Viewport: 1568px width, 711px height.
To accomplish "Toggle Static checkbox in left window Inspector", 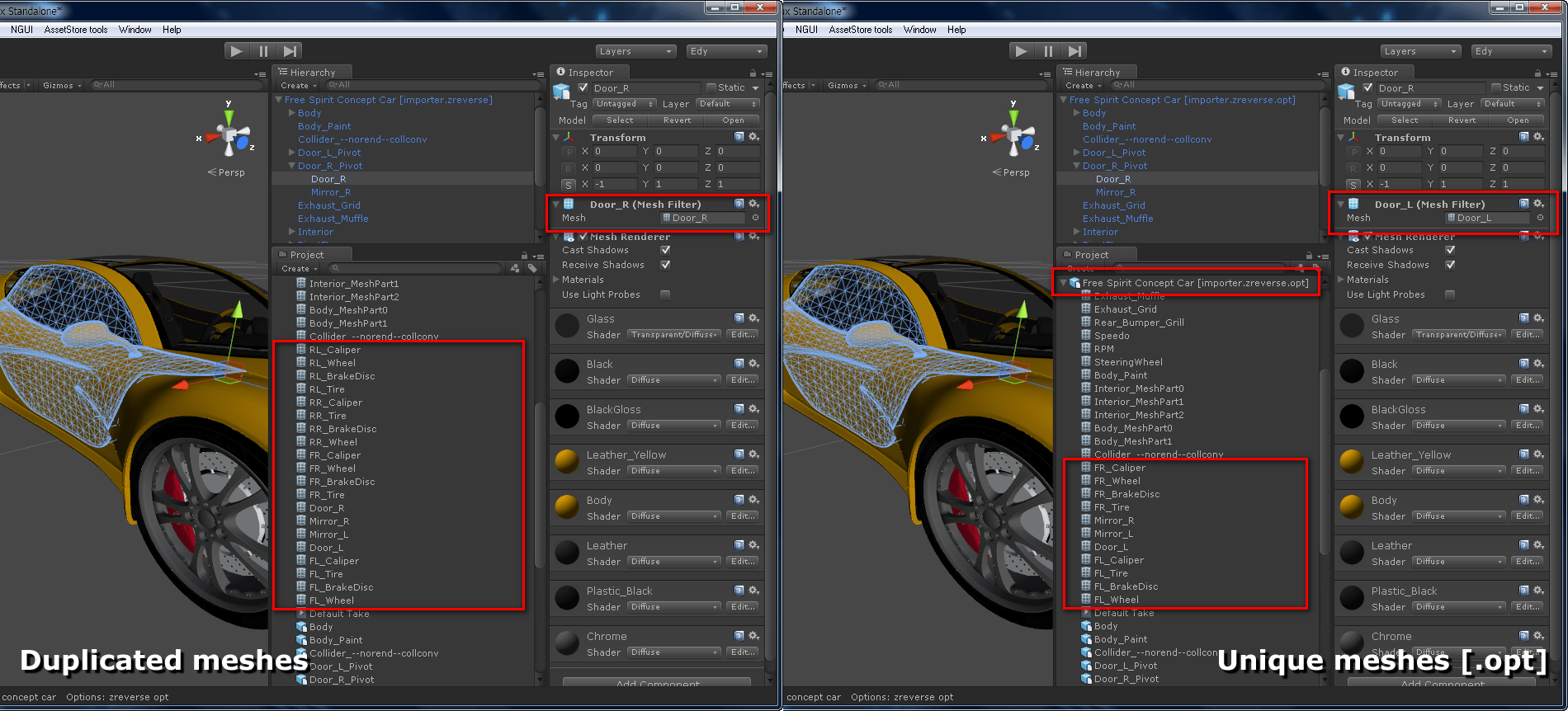I will (x=711, y=87).
